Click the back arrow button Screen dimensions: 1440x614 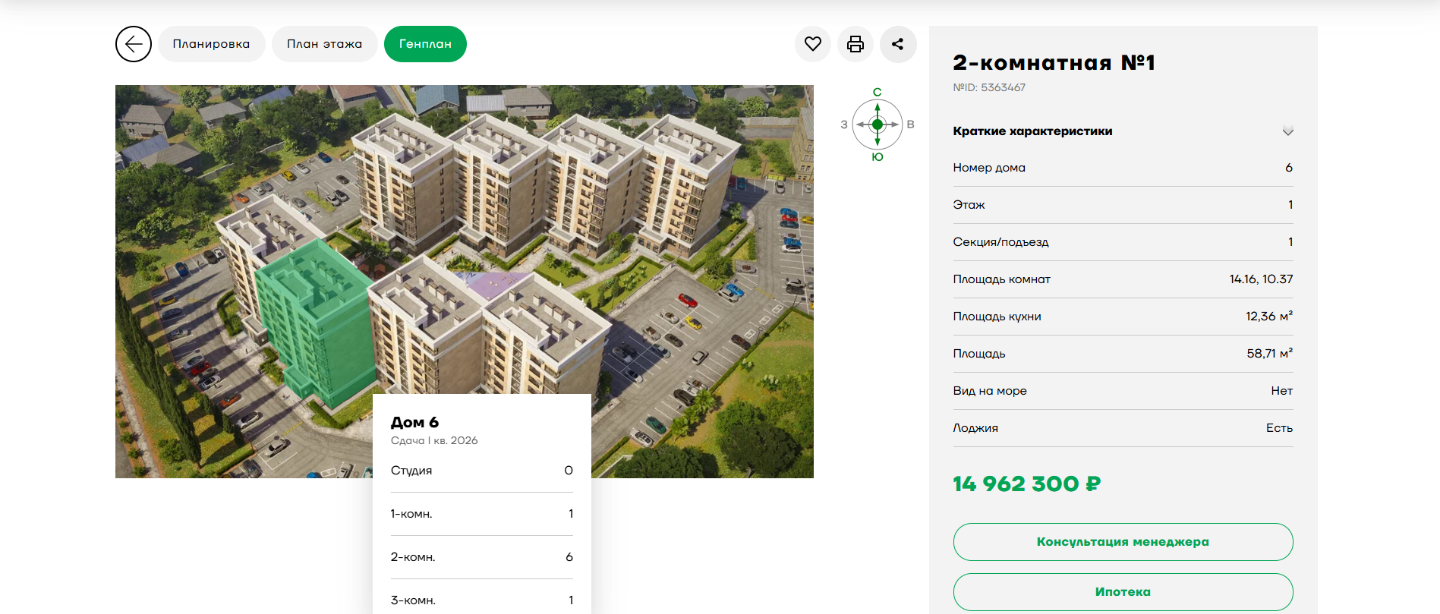pos(133,44)
